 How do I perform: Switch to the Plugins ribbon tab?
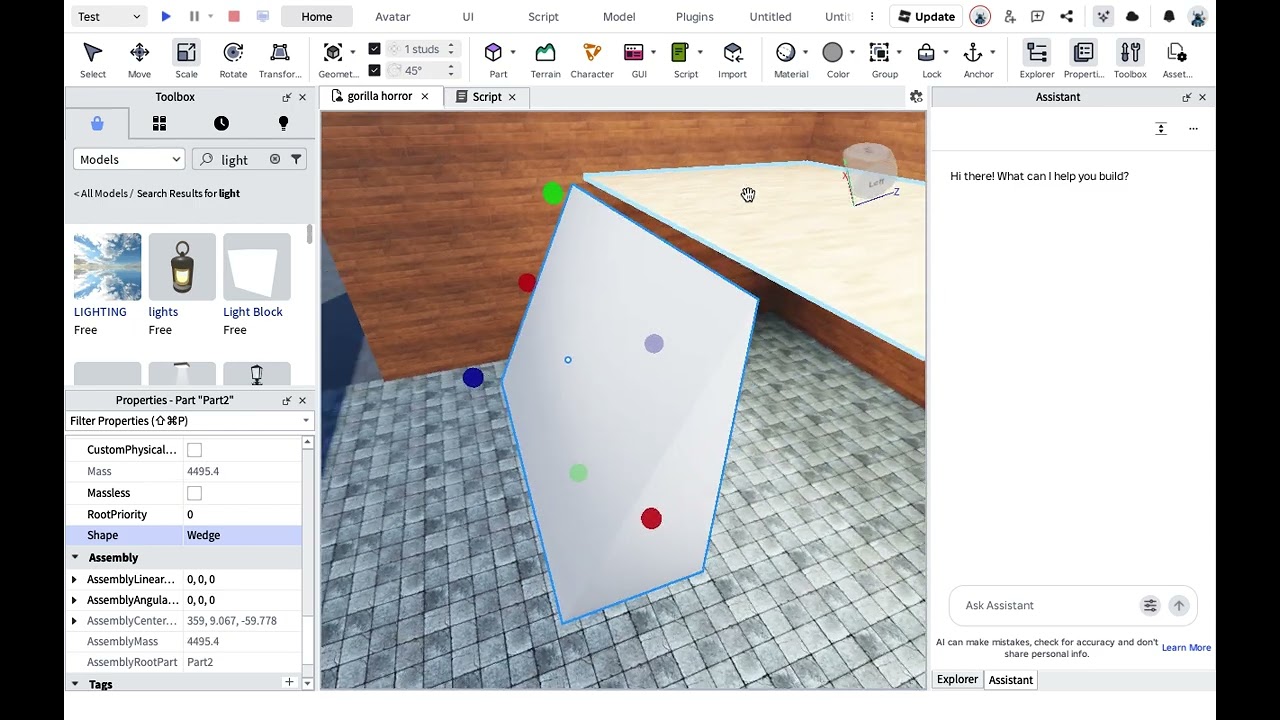pos(694,16)
